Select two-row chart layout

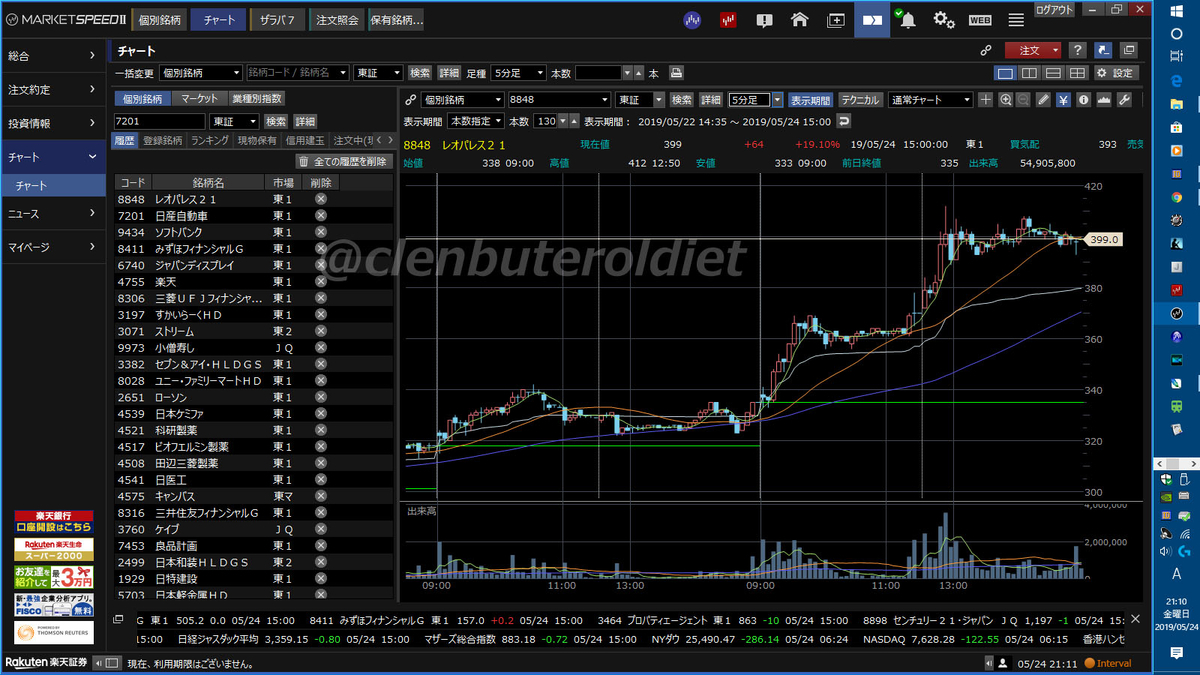[1053, 73]
